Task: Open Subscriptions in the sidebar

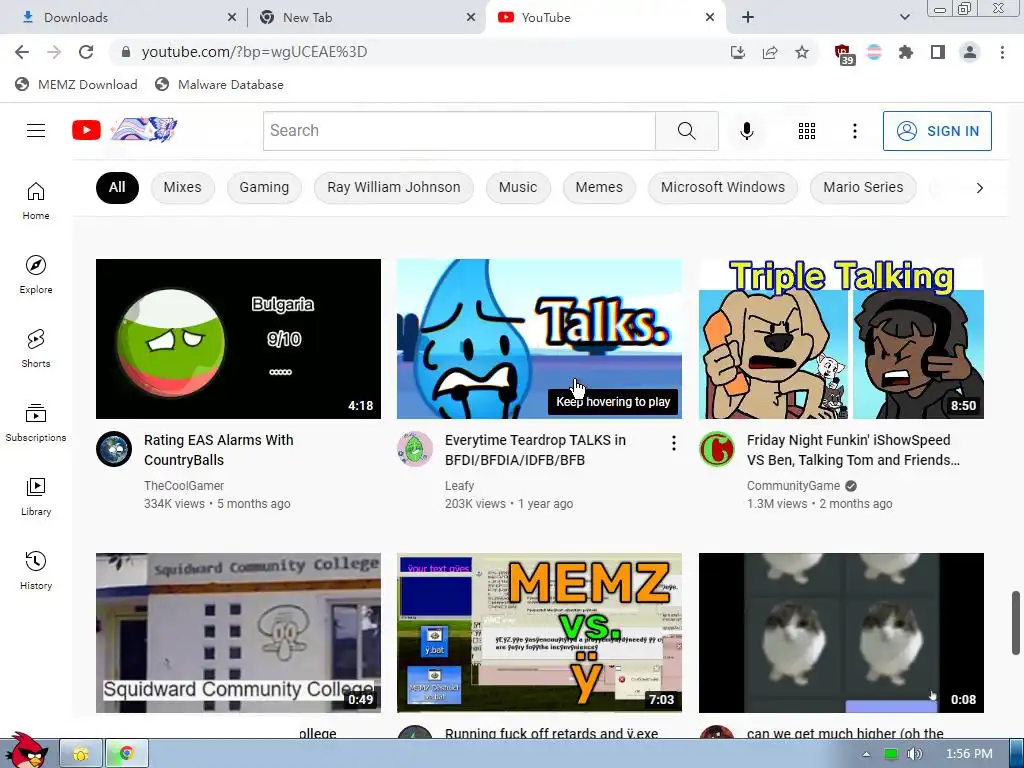Action: pos(36,423)
